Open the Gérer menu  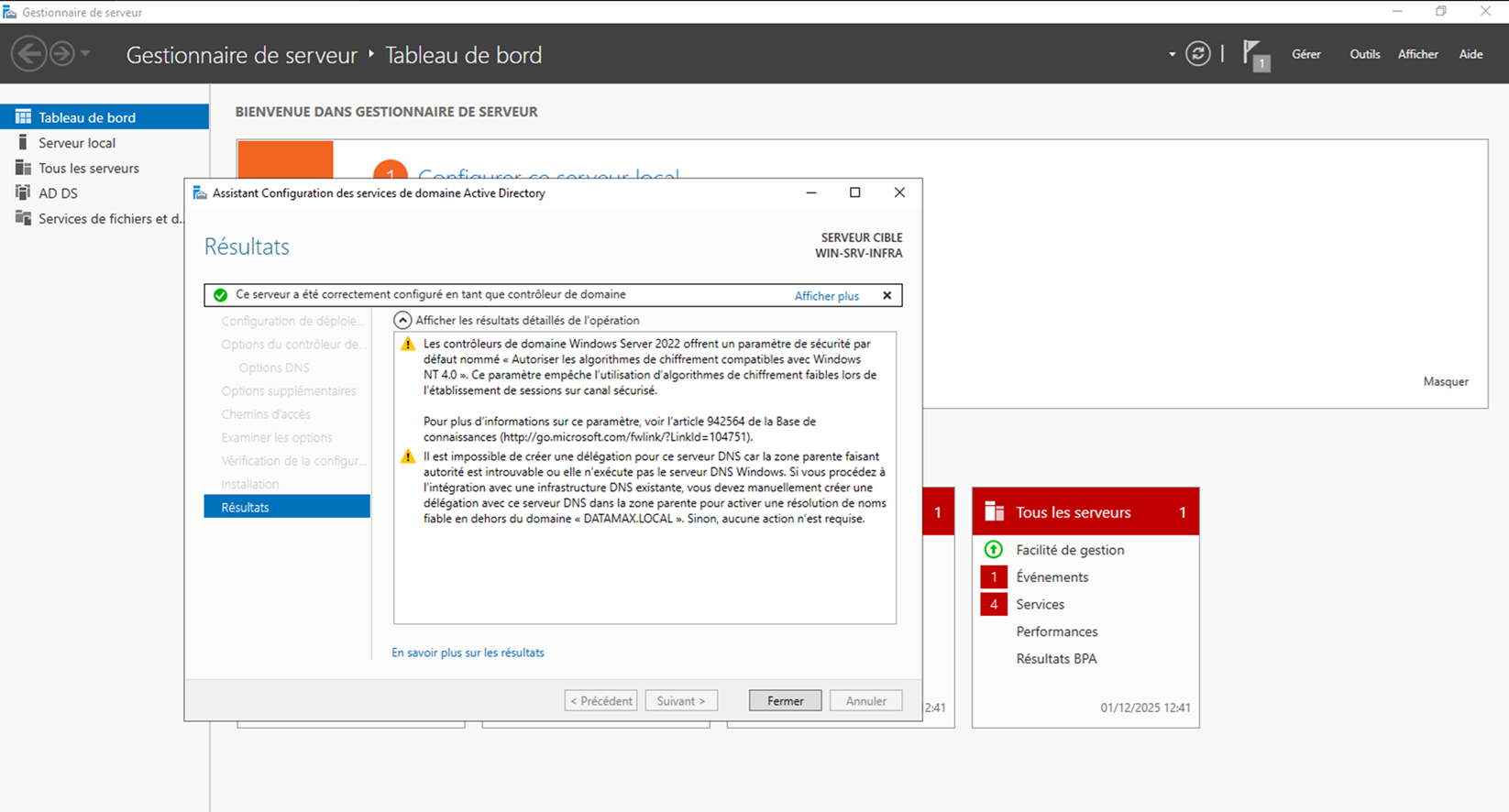(x=1305, y=54)
